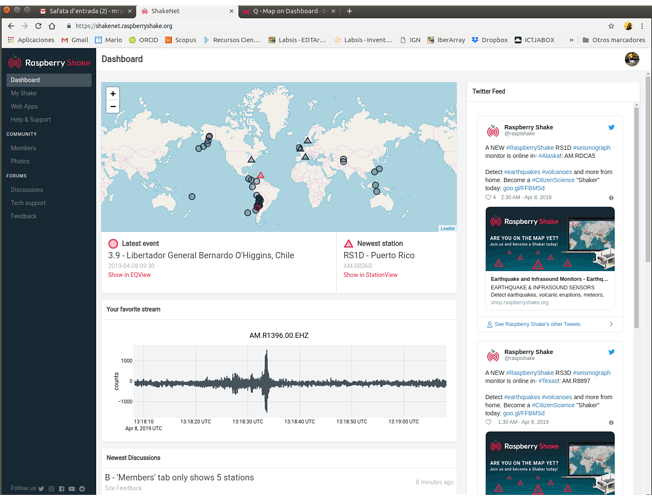Click Show in StationView link
The width and height of the screenshot is (652, 500).
tap(370, 275)
